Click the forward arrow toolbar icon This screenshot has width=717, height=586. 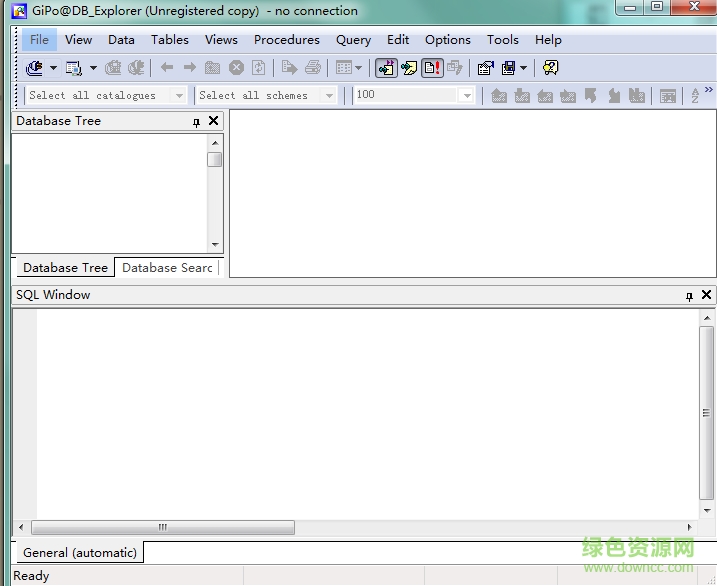click(190, 68)
